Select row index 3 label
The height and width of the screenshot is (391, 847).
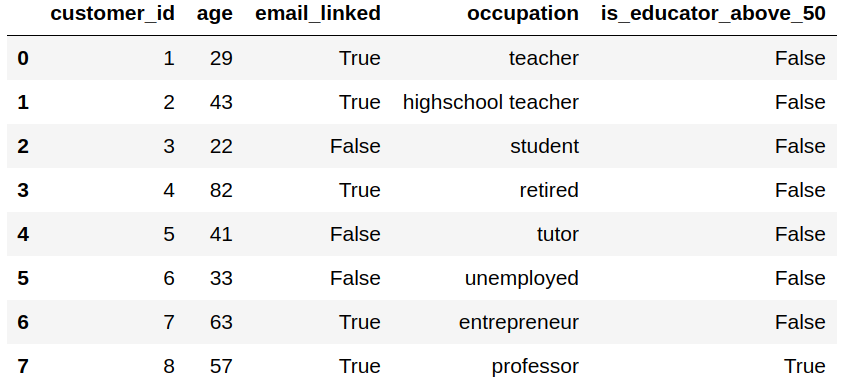click(23, 190)
